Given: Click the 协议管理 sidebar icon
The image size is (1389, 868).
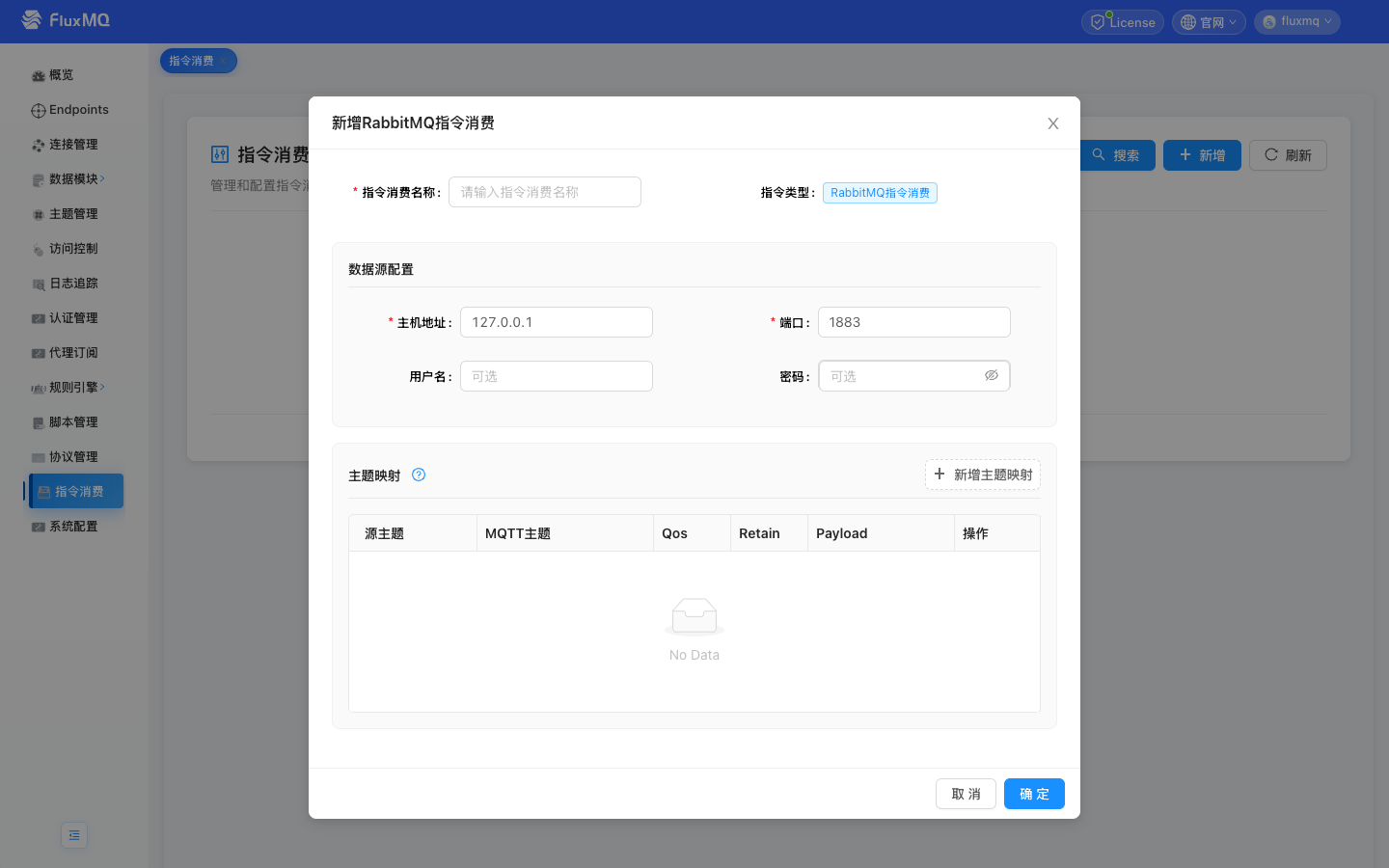Looking at the screenshot, I should tap(39, 457).
